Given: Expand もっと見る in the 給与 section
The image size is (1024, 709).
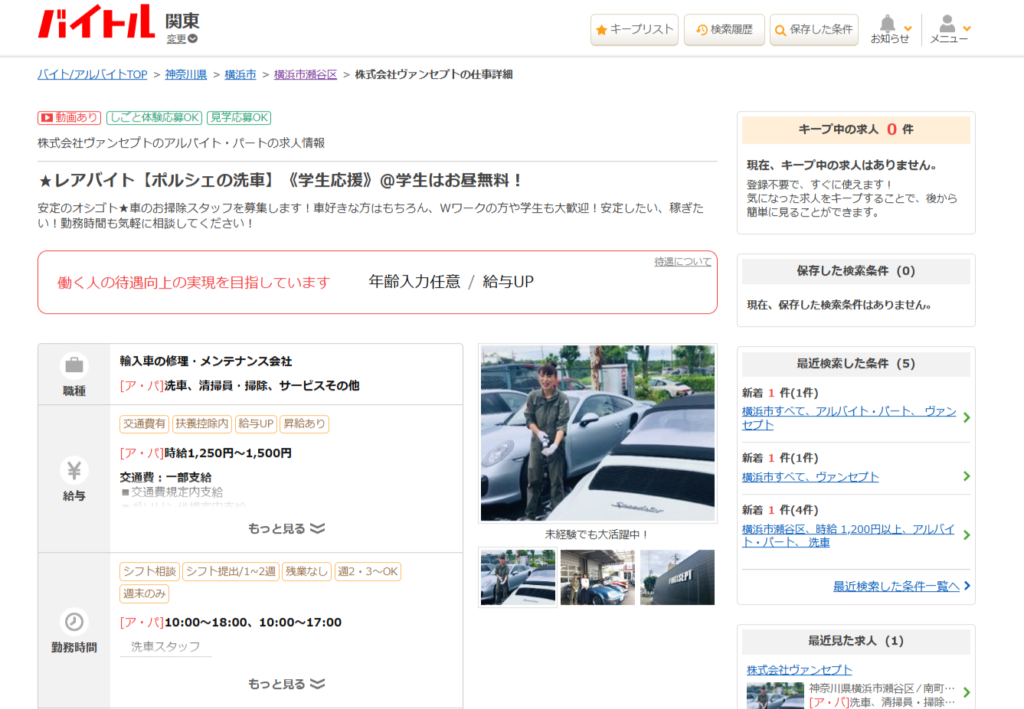Looking at the screenshot, I should [287, 528].
